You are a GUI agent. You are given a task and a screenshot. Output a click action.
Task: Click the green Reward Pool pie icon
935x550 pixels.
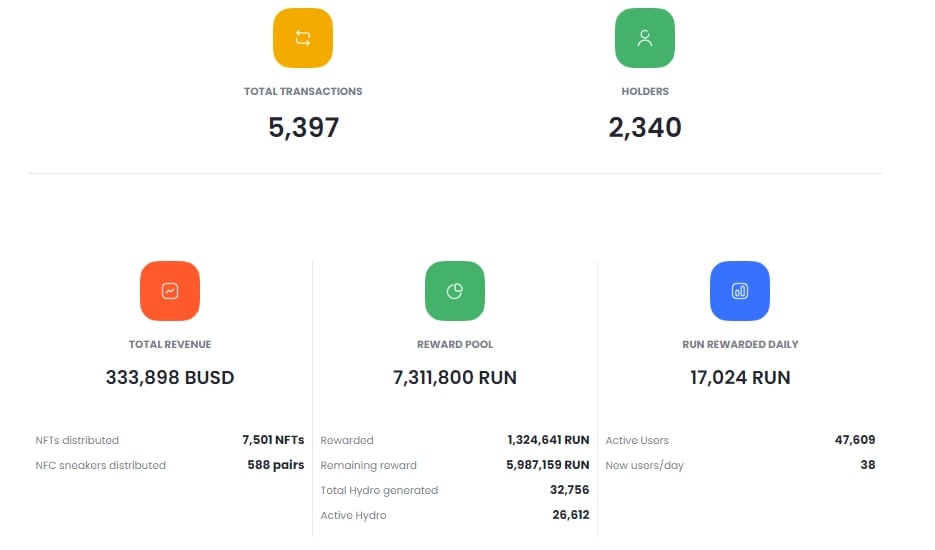[x=455, y=291]
